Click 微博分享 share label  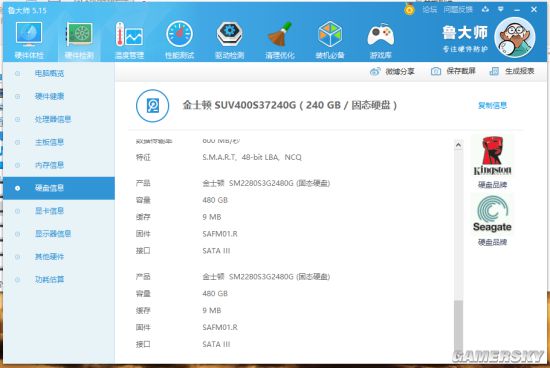tap(400, 72)
